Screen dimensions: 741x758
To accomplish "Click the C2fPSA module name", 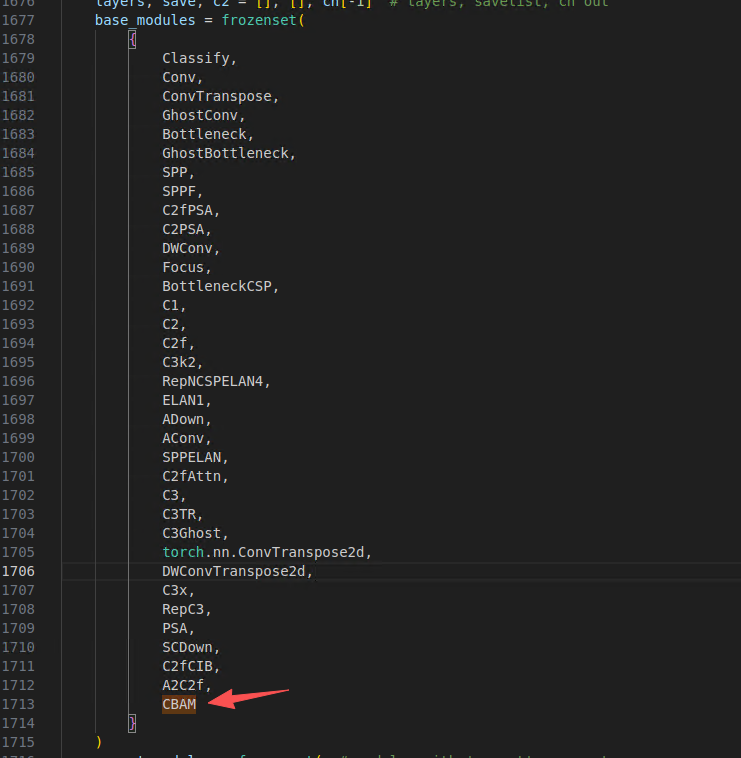I will tap(188, 210).
